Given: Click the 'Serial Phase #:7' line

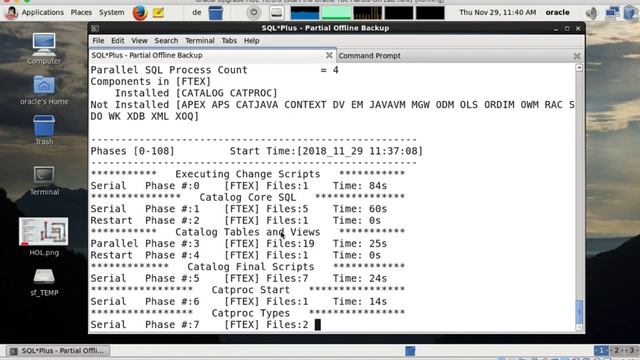Looking at the screenshot, I should pos(199,325).
